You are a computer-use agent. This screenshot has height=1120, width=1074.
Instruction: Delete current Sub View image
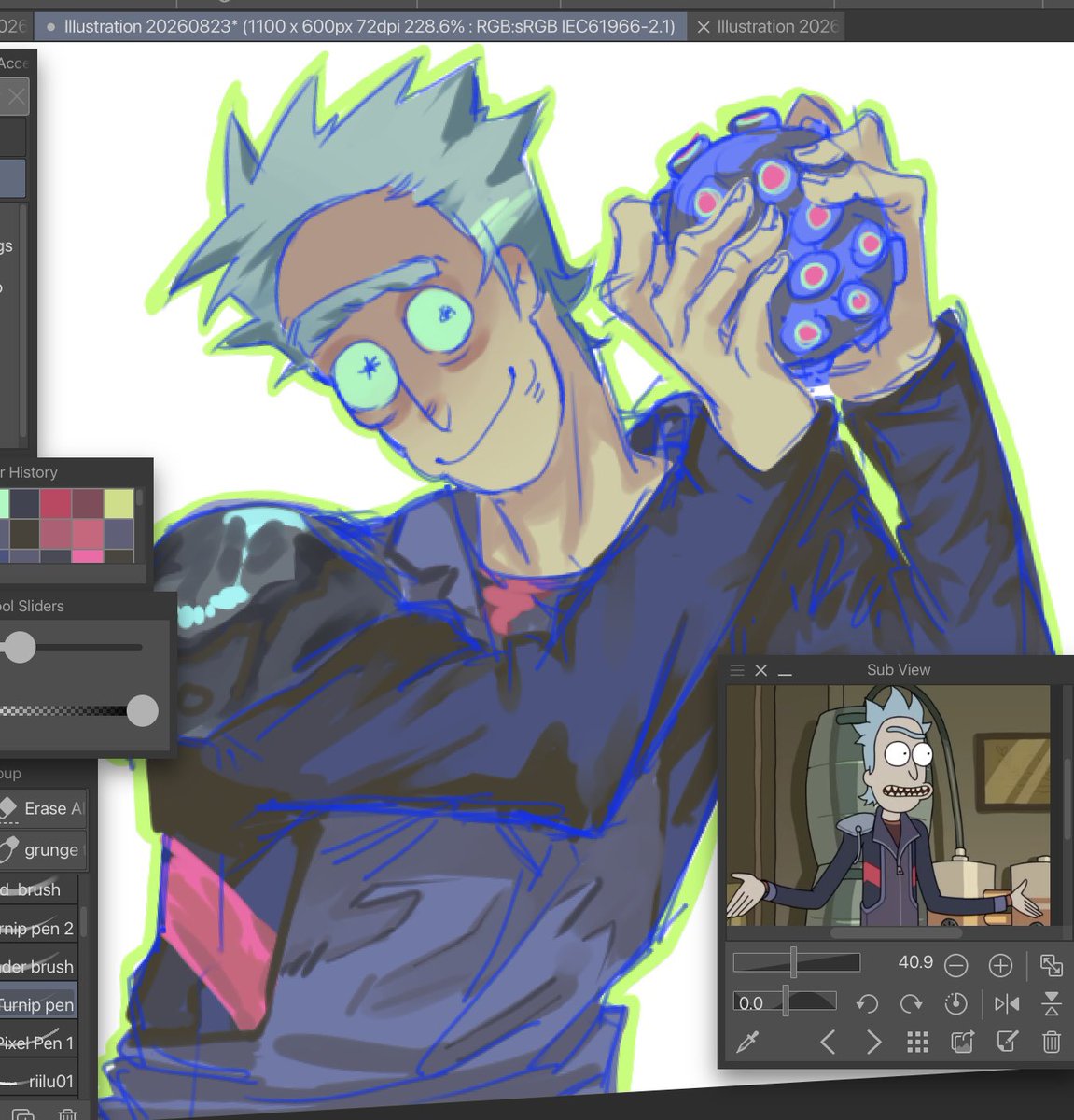pos(1052,1042)
